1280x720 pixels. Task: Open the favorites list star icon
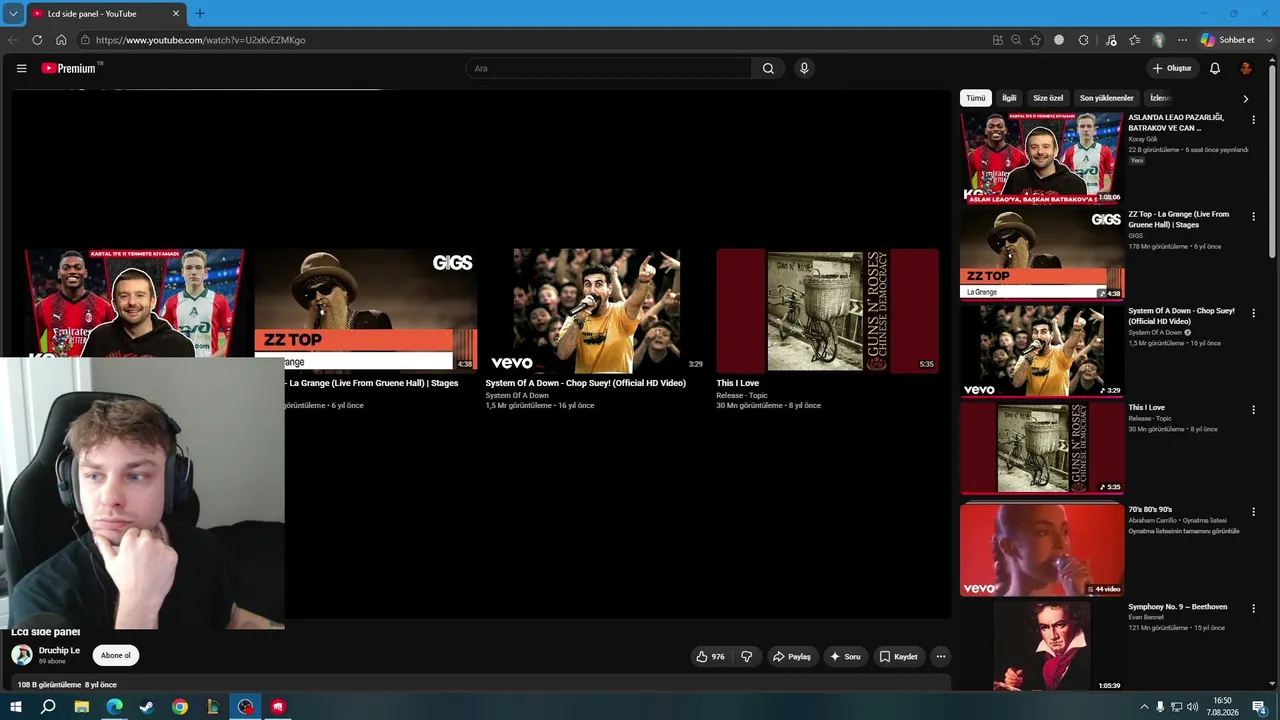1134,40
